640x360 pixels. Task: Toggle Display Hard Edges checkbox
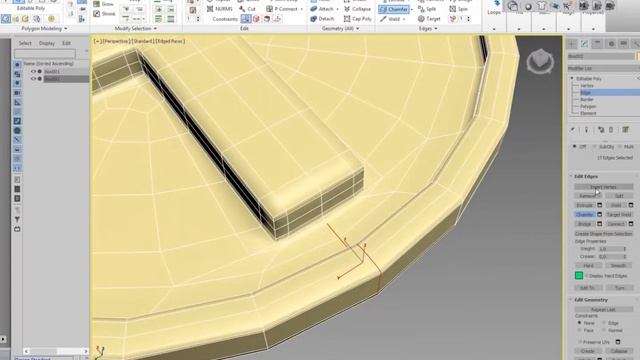click(x=587, y=276)
